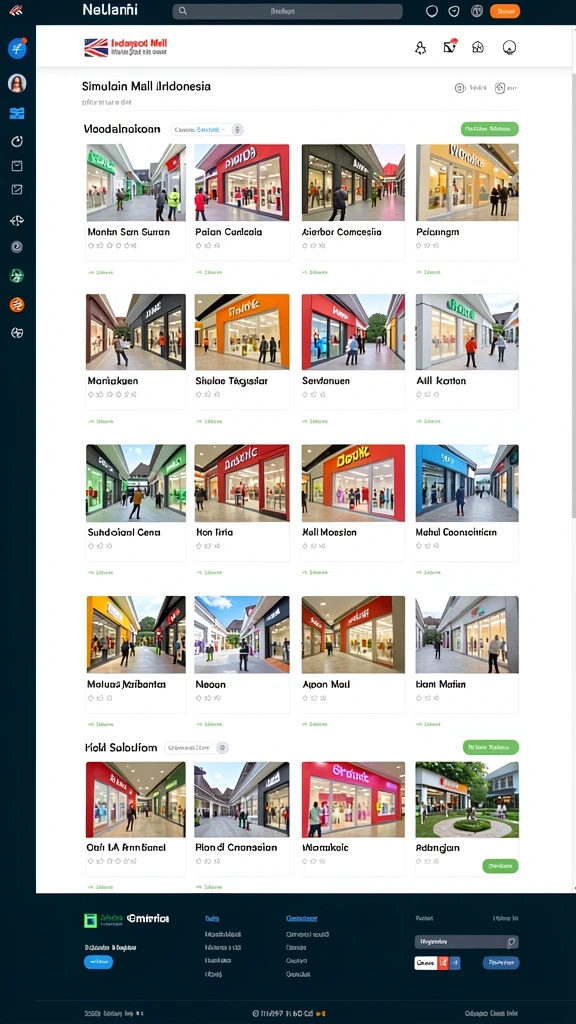Open the Palan Canlcala store thumbnail
Screen dimensions: 576x1024
tap(242, 182)
